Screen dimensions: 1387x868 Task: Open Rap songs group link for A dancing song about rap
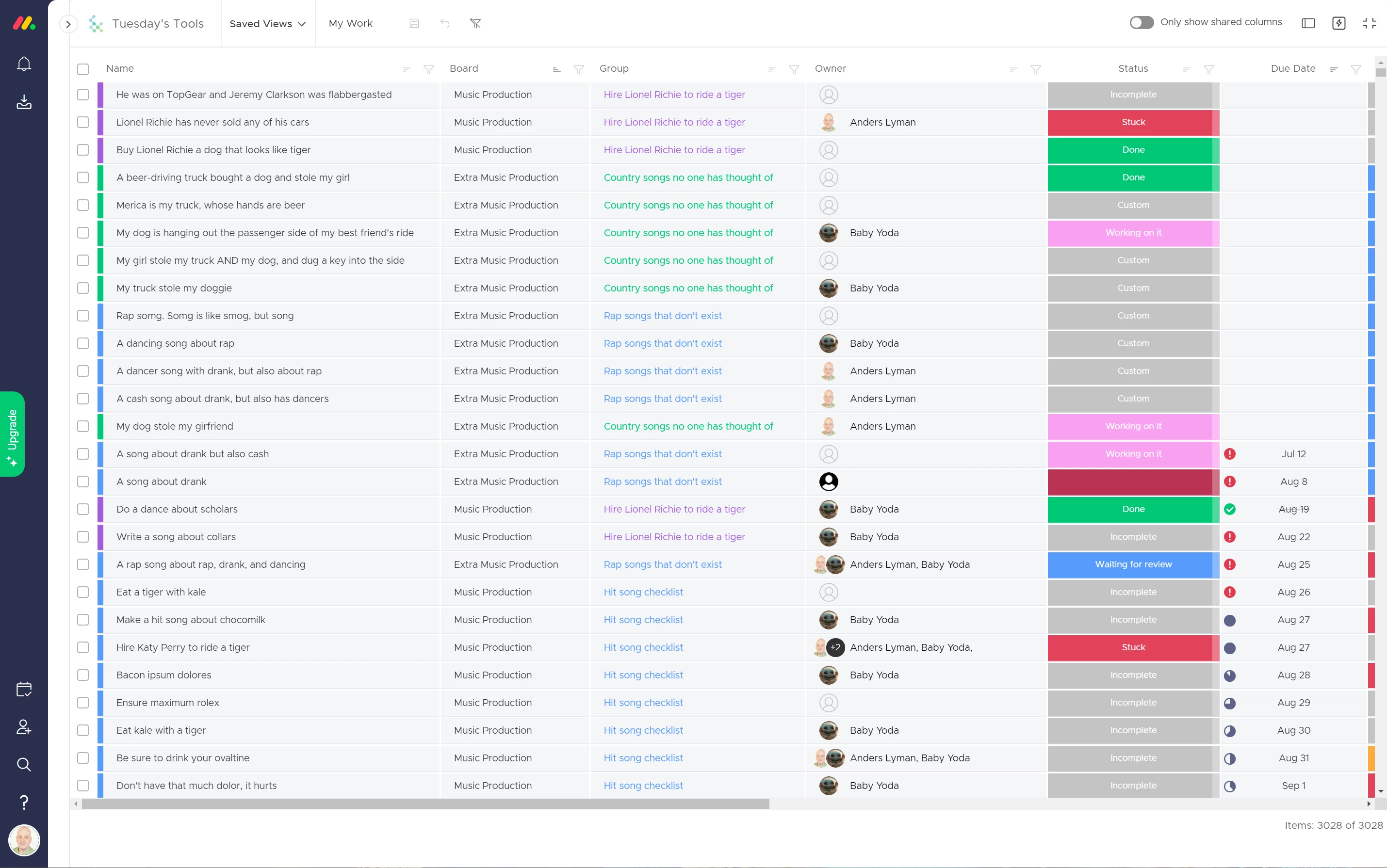663,343
